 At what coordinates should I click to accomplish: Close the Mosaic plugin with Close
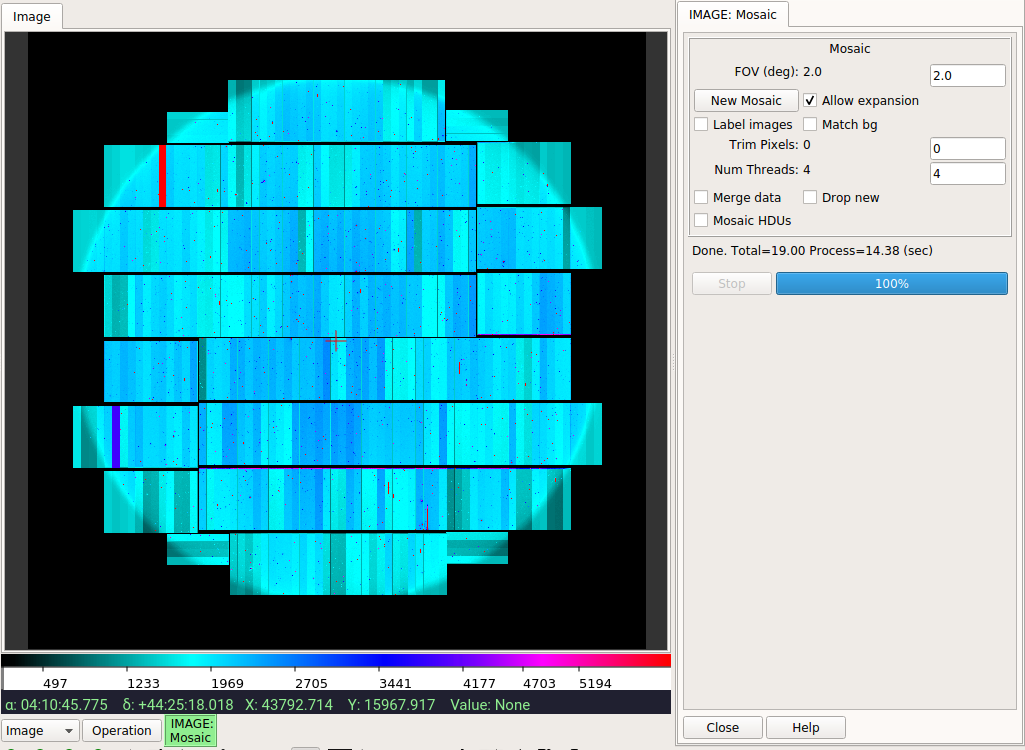[x=722, y=727]
